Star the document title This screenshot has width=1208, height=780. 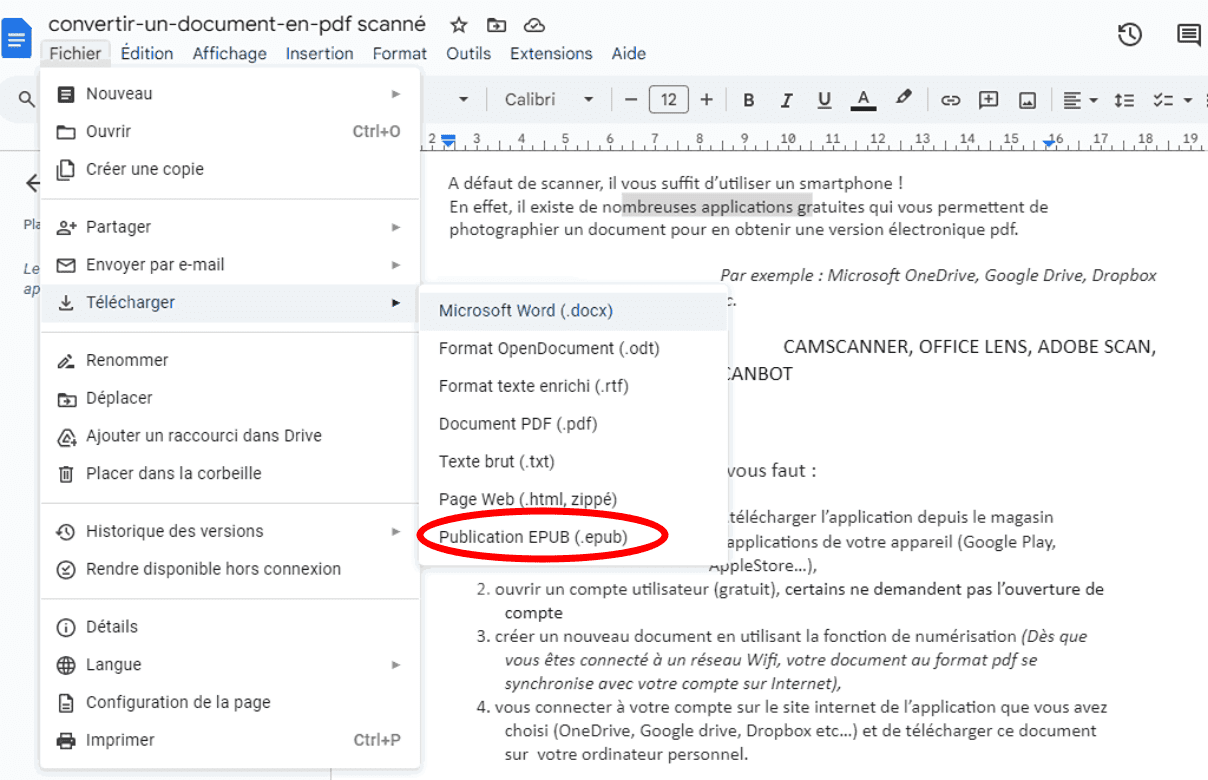[459, 24]
